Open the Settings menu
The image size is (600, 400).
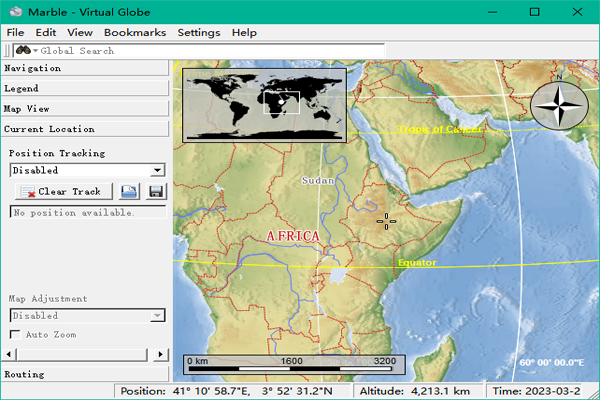[x=199, y=33]
